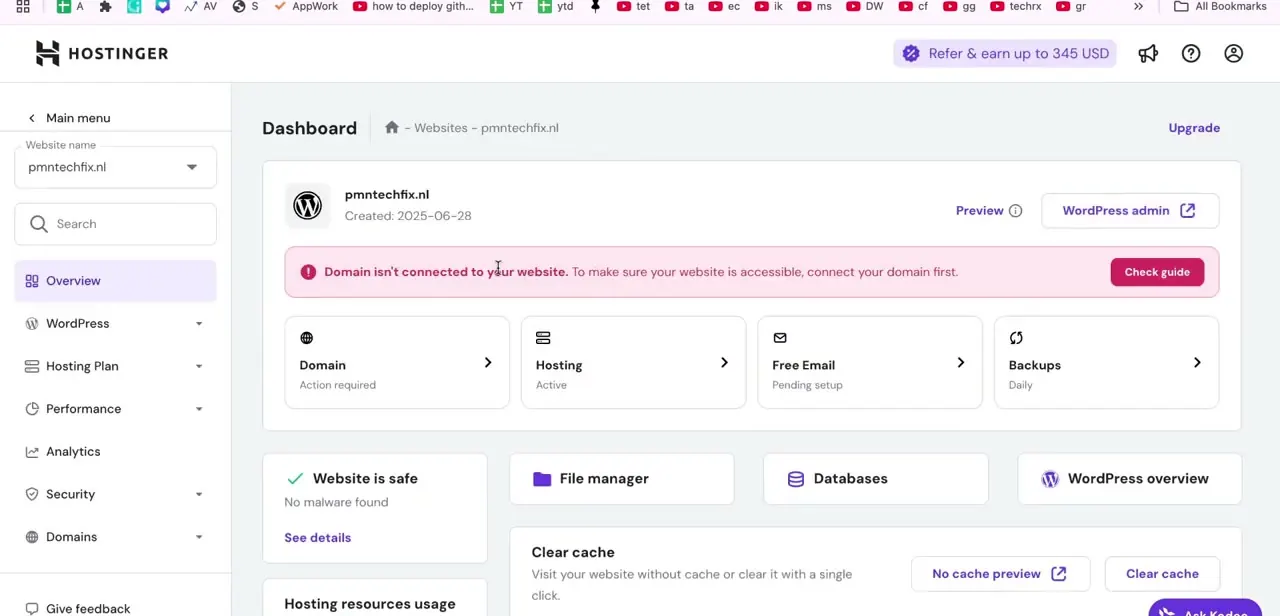The width and height of the screenshot is (1280, 616).
Task: Click the No cache preview button
Action: (x=1000, y=574)
